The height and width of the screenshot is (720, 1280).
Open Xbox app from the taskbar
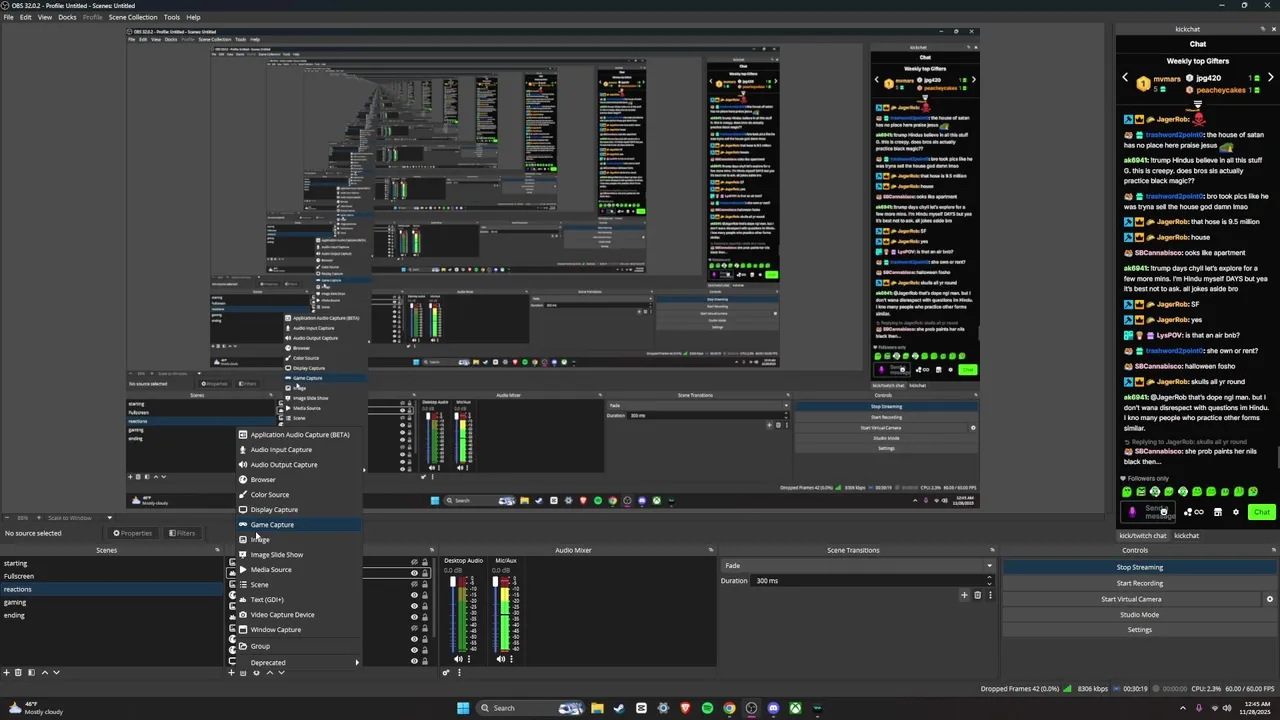tap(795, 708)
